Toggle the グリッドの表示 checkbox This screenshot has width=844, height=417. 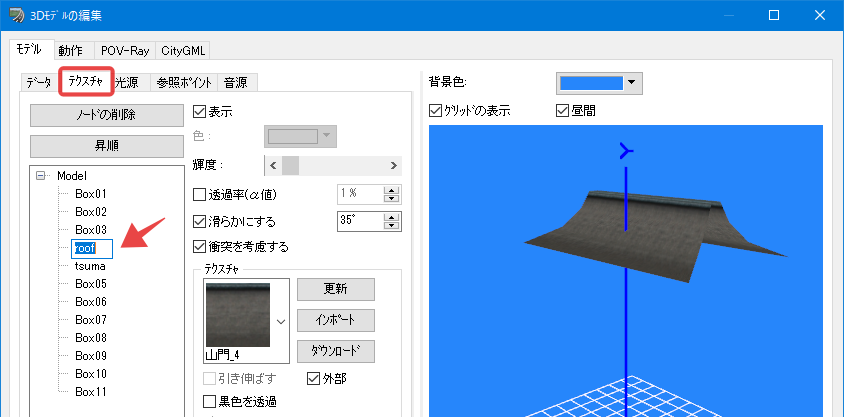tap(435, 111)
